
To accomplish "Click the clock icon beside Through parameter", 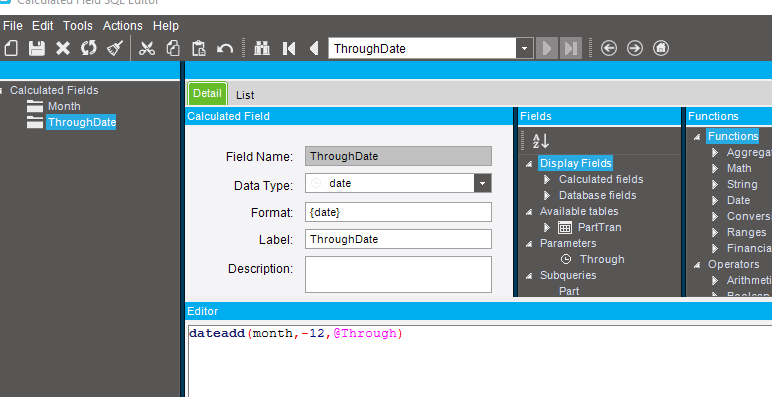I will pos(566,259).
